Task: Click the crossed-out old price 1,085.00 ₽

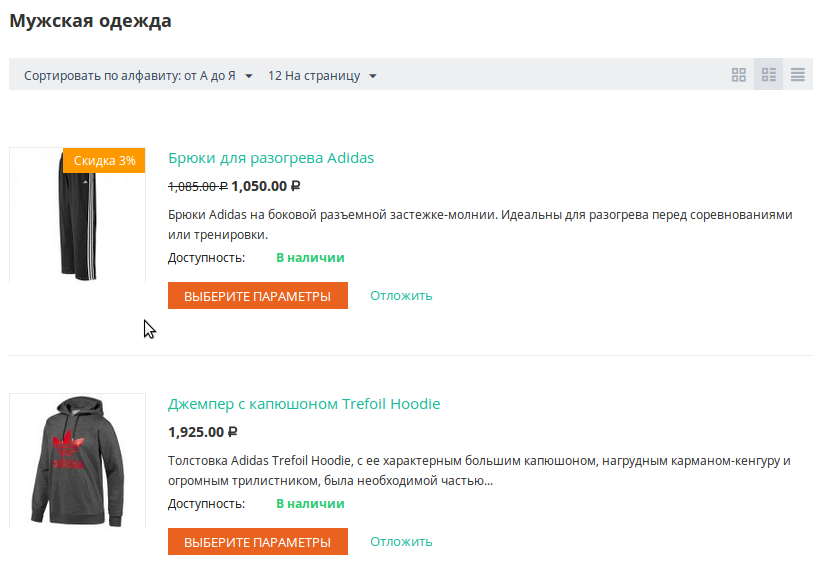Action: [197, 186]
